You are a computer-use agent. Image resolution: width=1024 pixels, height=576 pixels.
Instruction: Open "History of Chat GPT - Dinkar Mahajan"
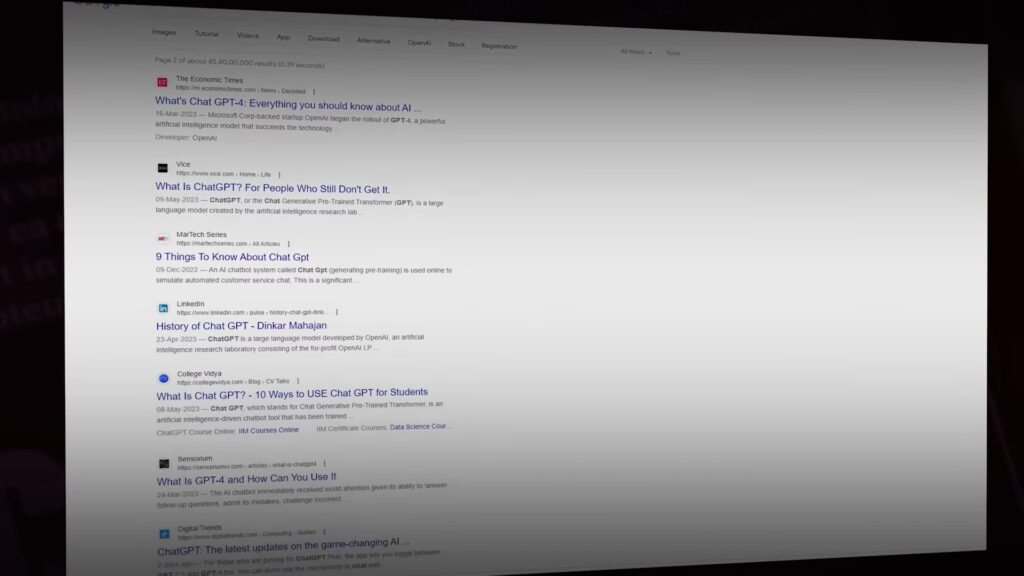(x=241, y=325)
